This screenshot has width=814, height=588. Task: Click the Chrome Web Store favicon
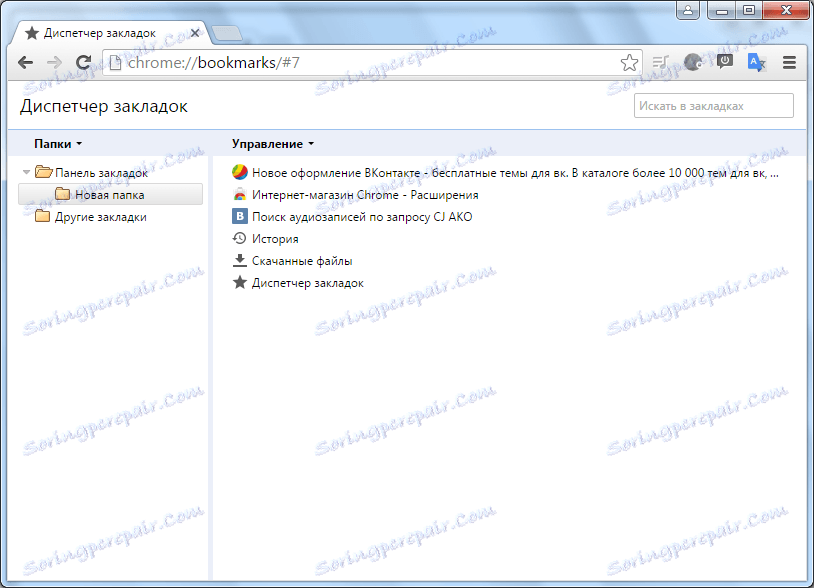[239, 195]
